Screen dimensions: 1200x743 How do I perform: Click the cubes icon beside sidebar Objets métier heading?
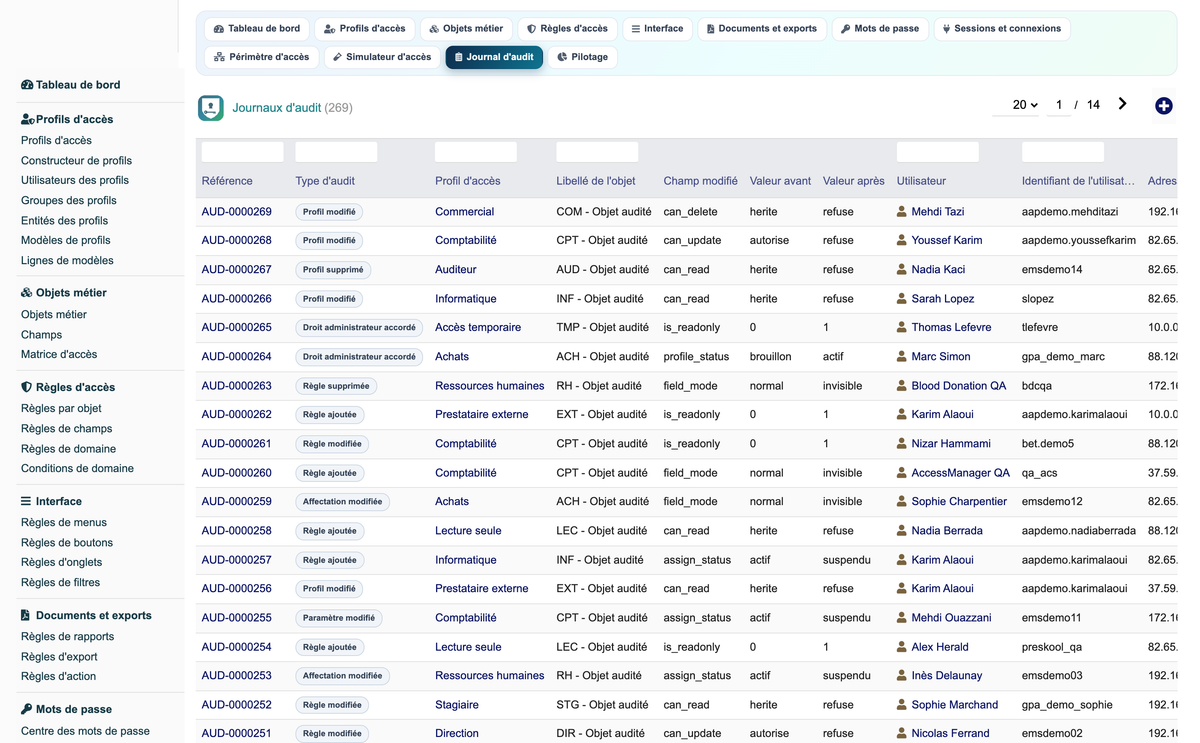tap(27, 293)
